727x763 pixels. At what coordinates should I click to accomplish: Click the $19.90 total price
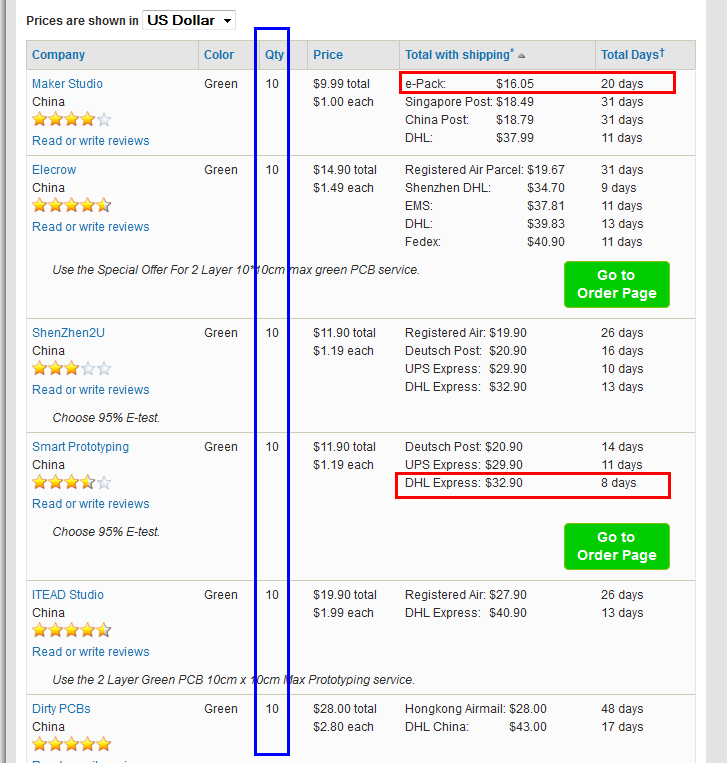coord(345,595)
